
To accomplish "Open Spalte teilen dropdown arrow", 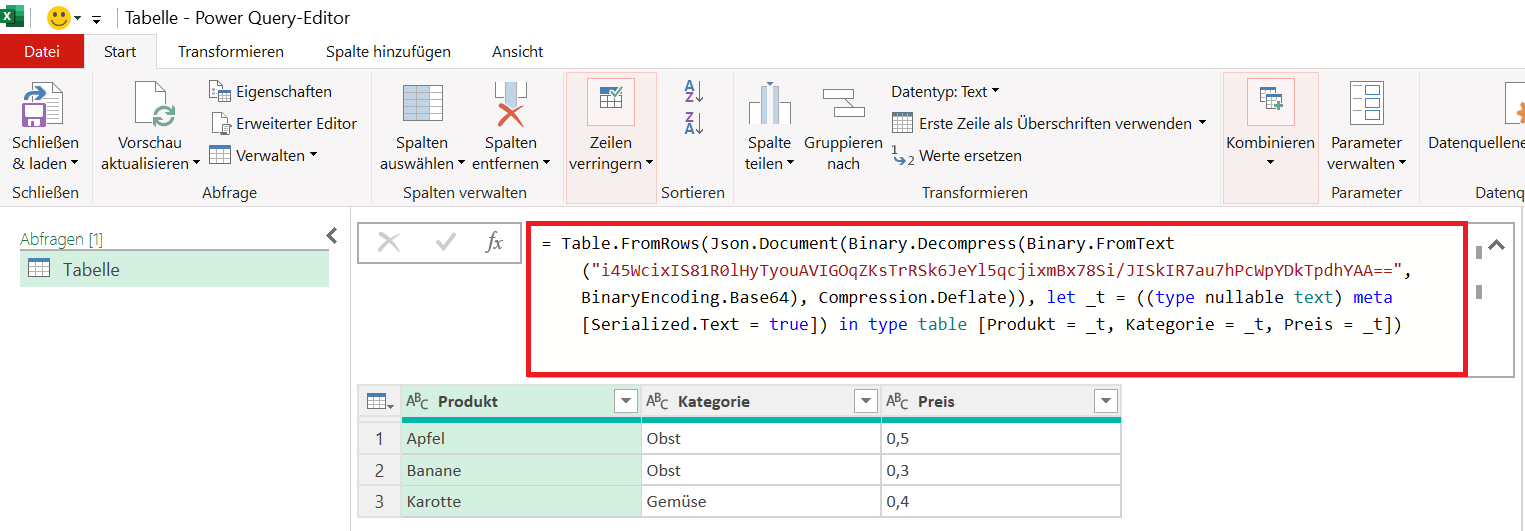I will (x=791, y=163).
